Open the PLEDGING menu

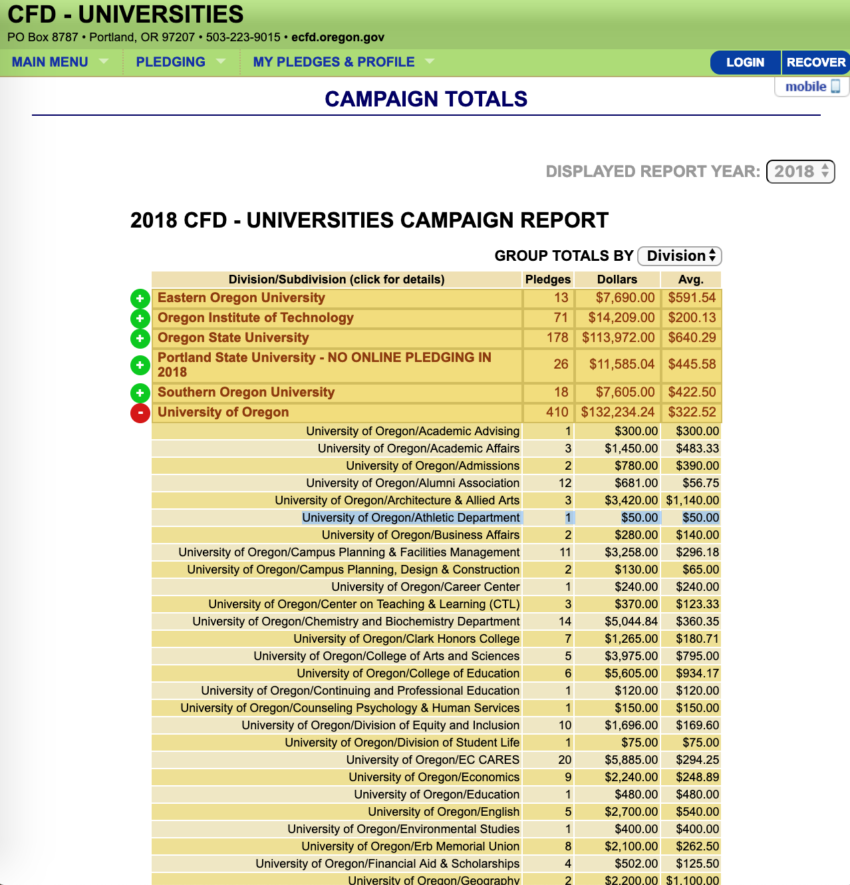coord(180,62)
